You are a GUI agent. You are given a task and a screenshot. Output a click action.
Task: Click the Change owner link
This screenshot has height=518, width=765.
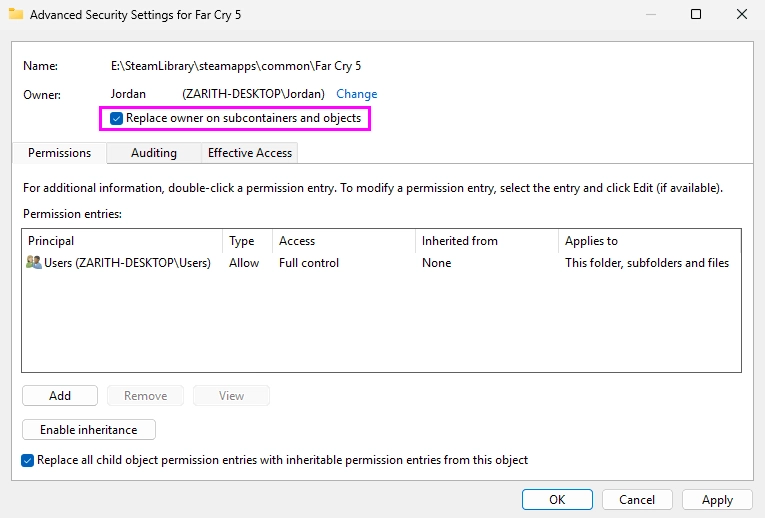click(357, 94)
